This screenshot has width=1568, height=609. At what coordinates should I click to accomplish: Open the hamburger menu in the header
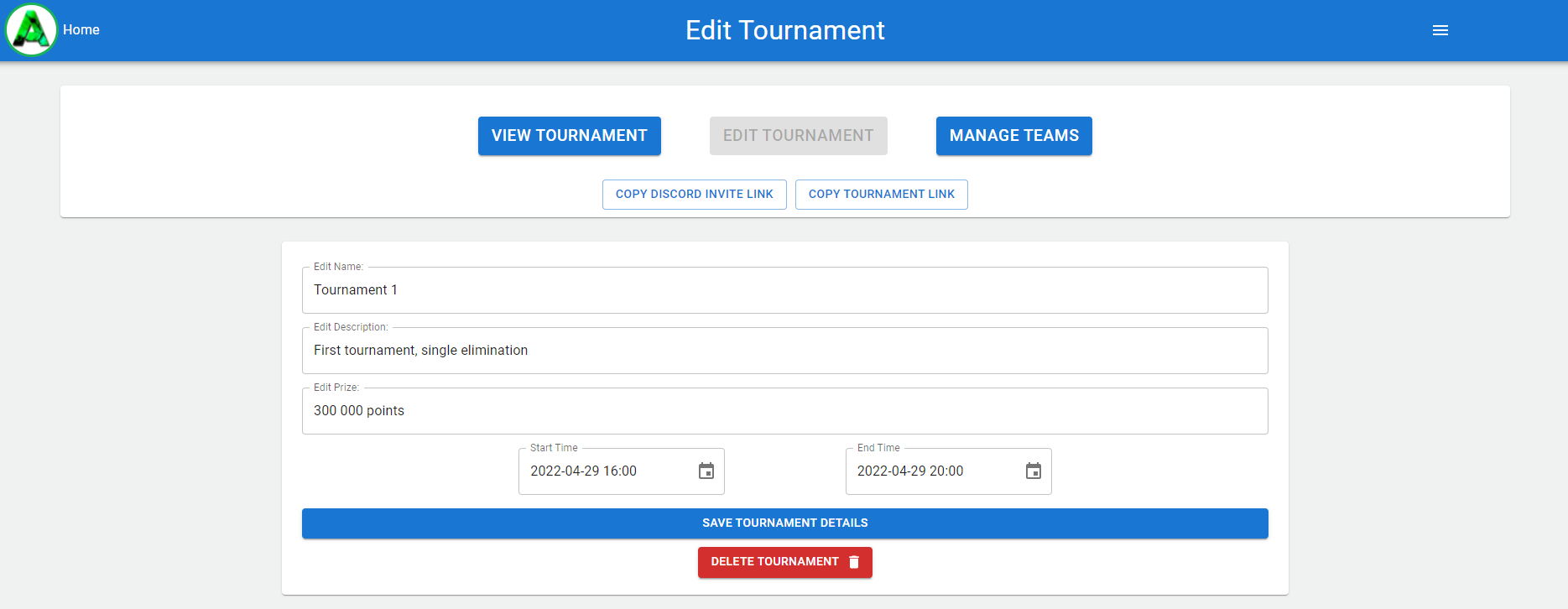pyautogui.click(x=1440, y=30)
